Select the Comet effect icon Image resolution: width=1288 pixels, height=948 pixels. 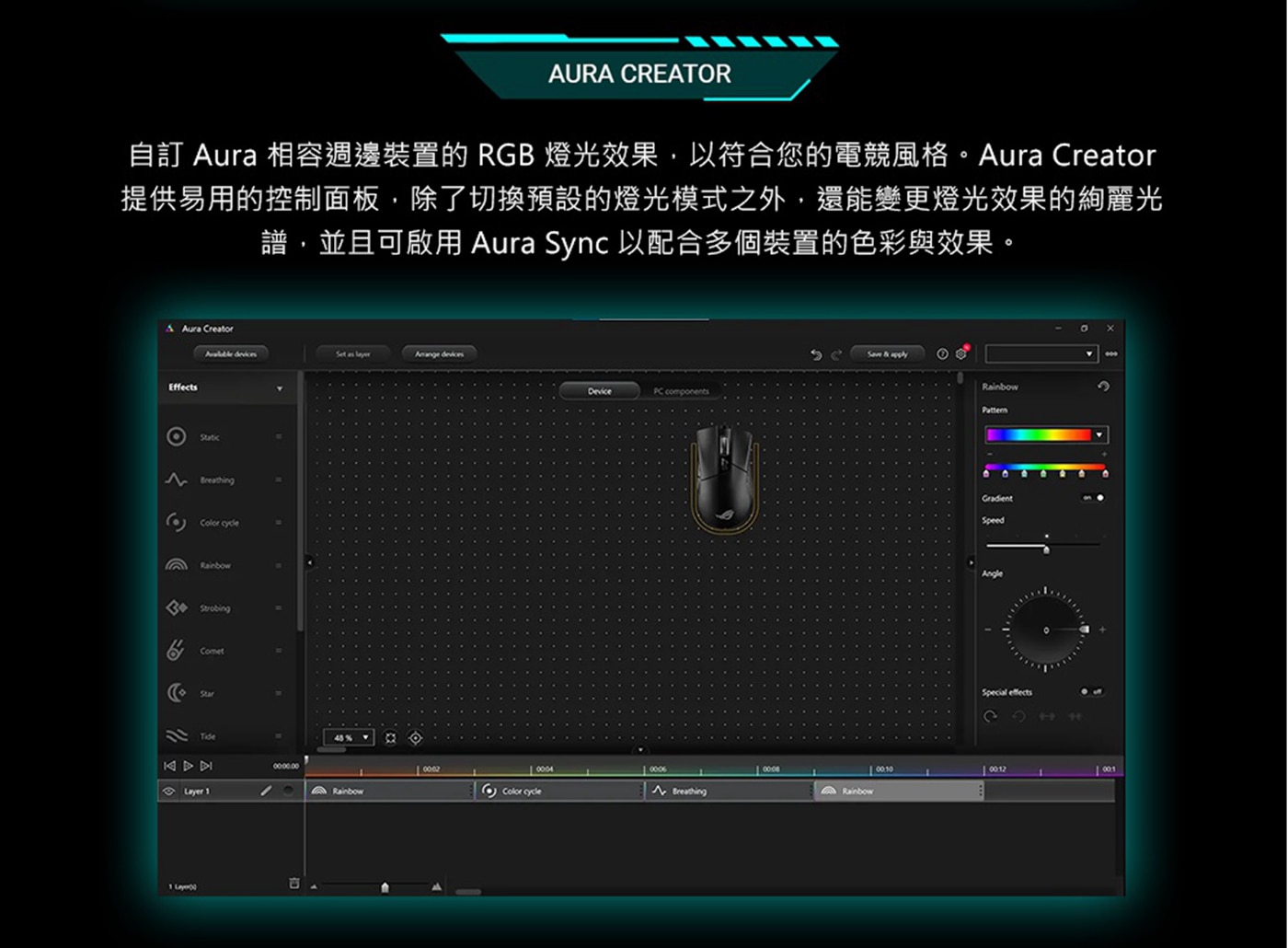[176, 651]
